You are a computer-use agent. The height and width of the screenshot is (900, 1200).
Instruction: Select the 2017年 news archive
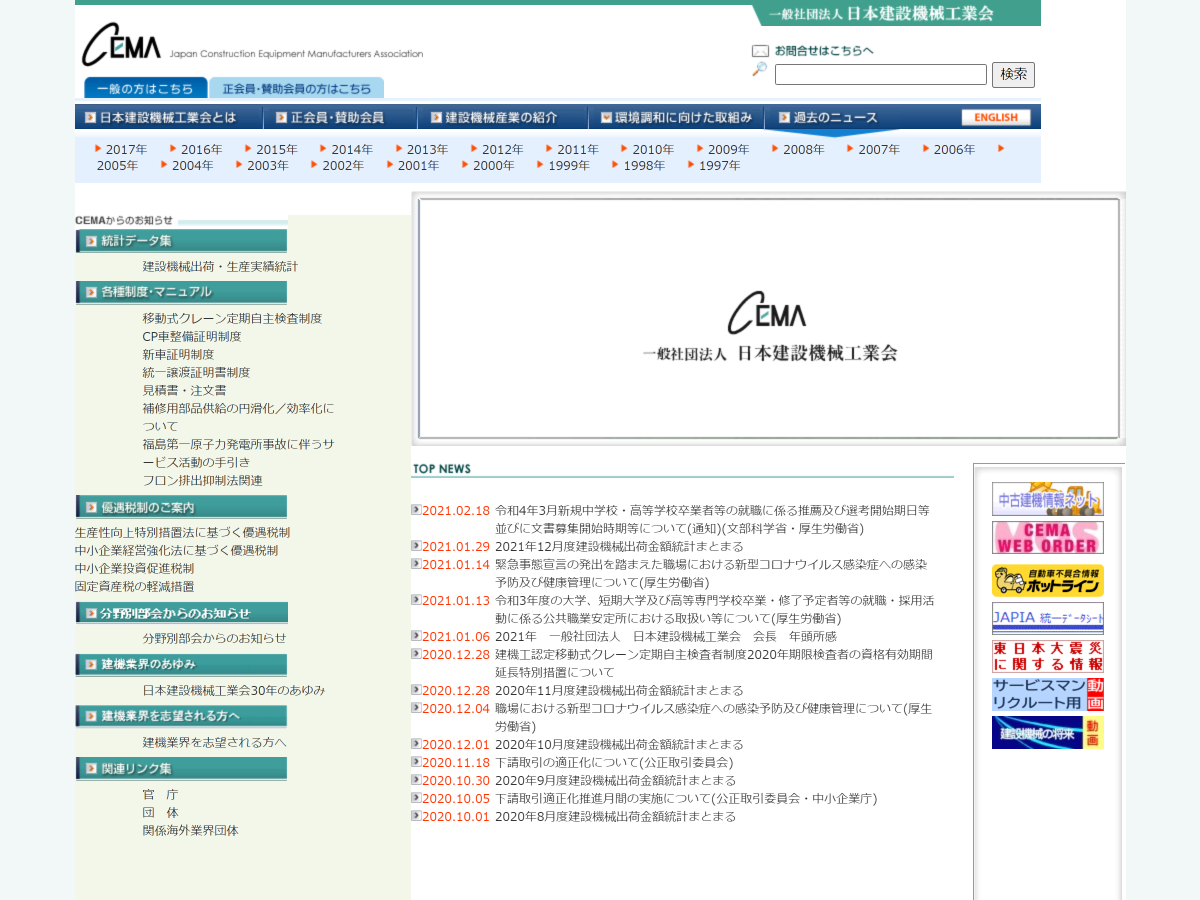[126, 150]
